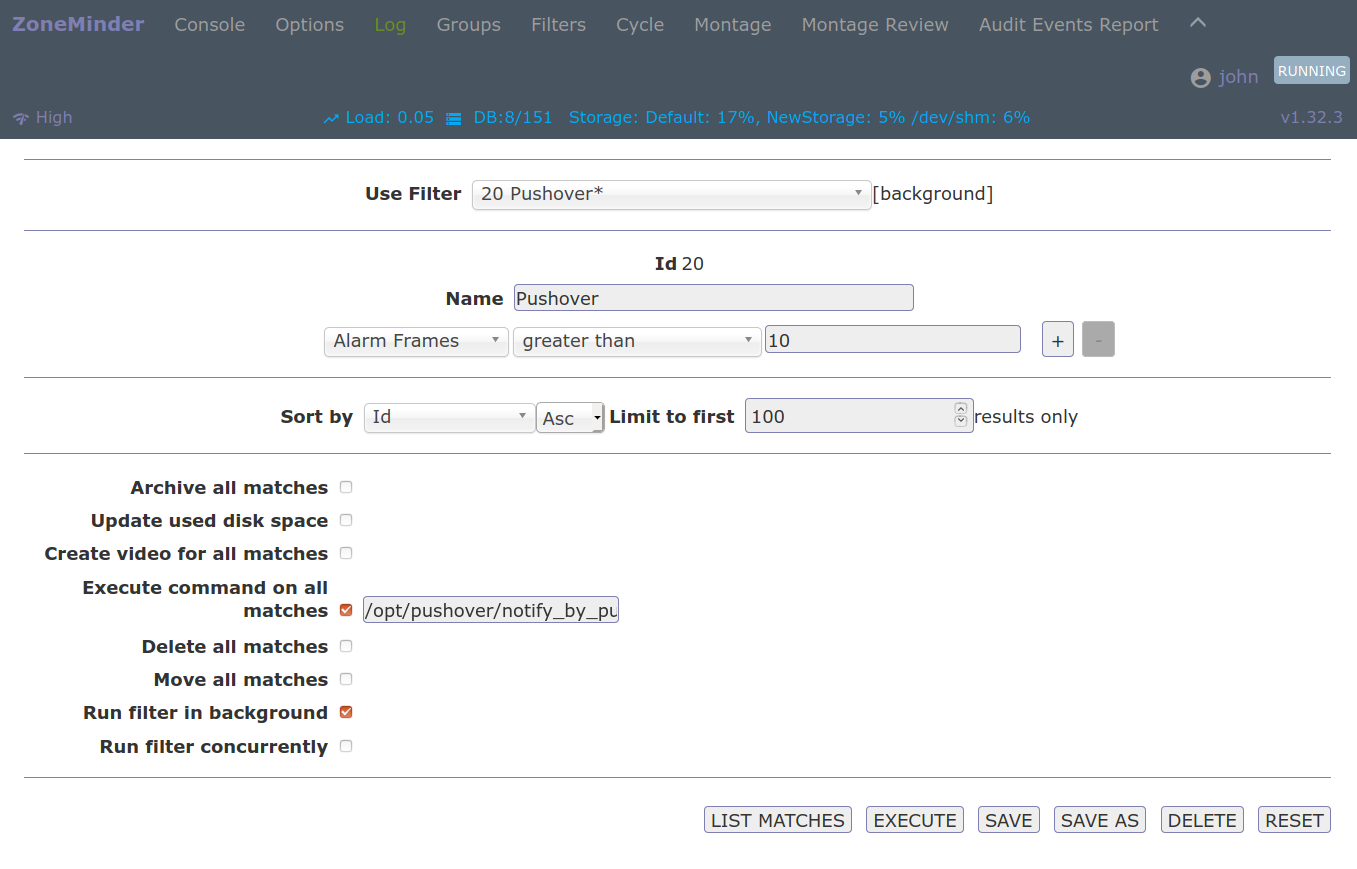
Task: Enable Delete all matches checkbox
Action: coord(346,646)
